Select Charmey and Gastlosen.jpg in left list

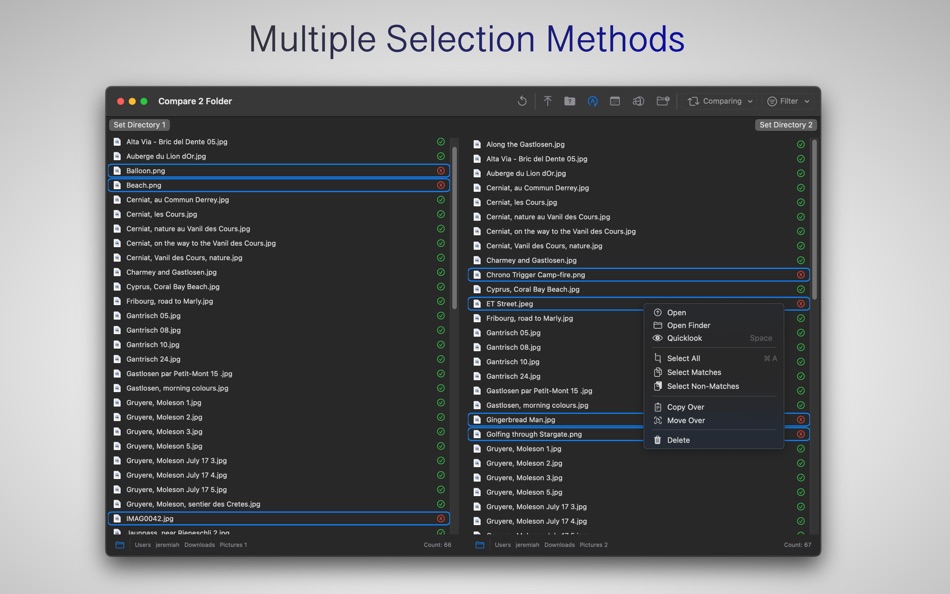[279, 272]
